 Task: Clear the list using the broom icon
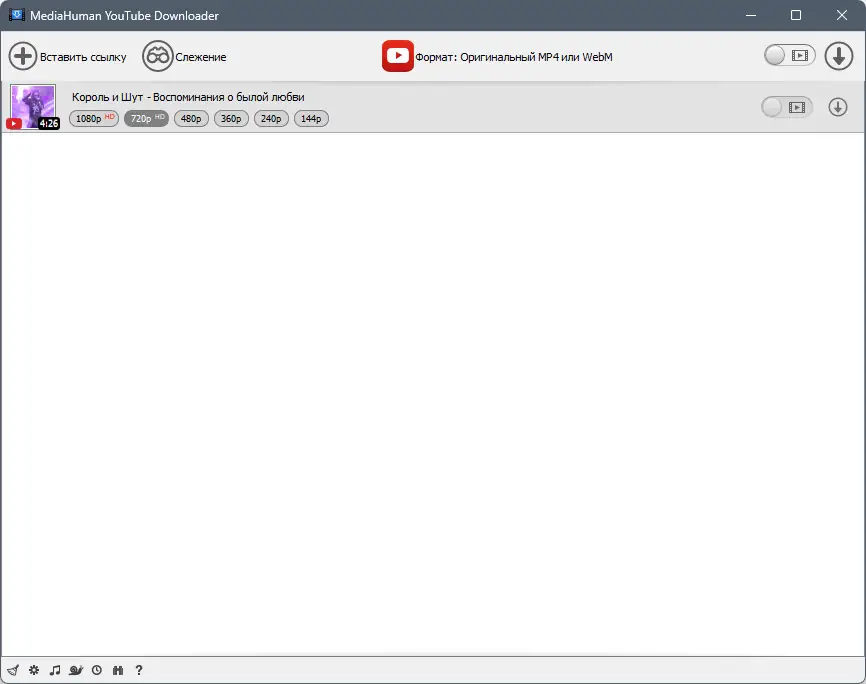(13, 670)
